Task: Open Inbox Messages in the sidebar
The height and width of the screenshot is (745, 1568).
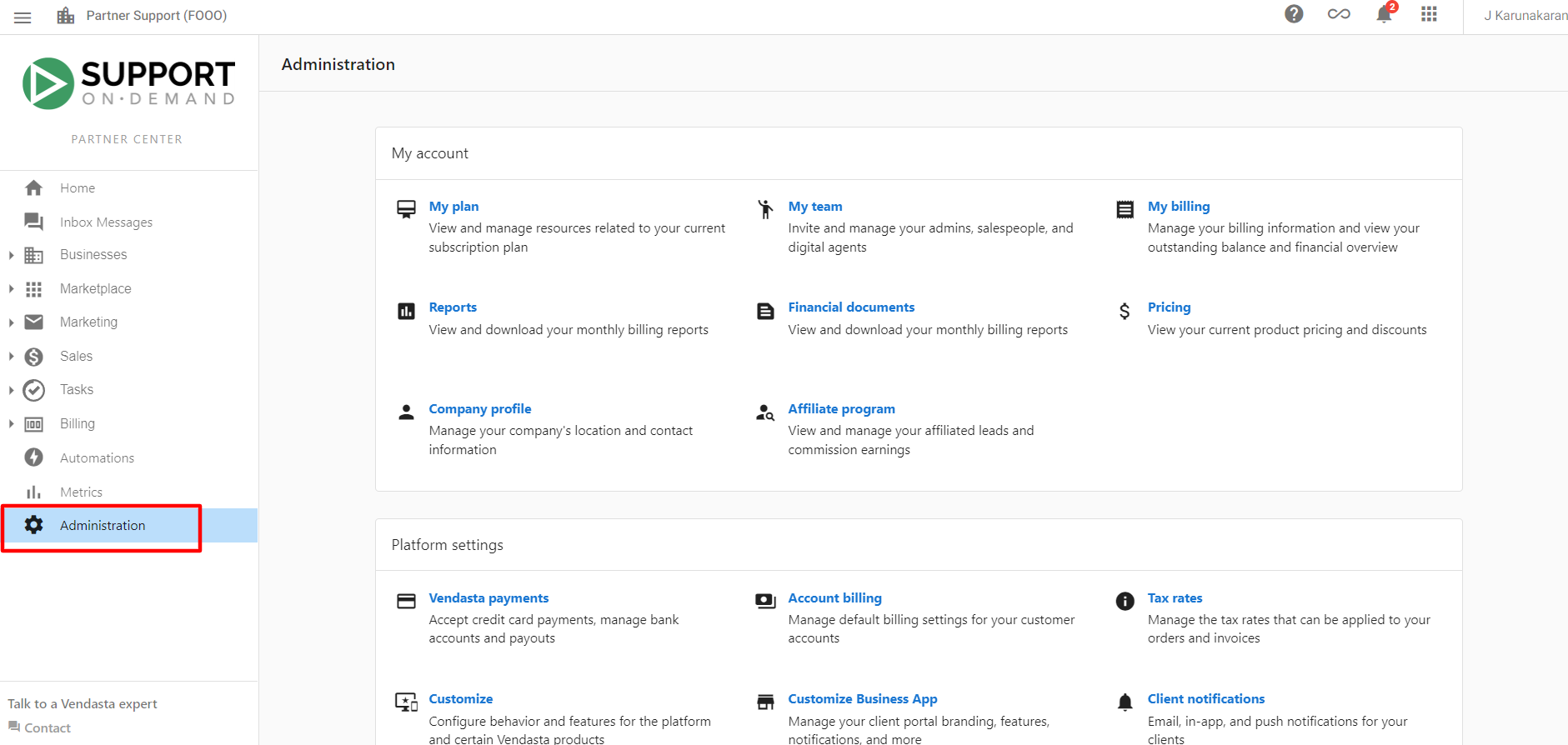Action: coord(106,222)
